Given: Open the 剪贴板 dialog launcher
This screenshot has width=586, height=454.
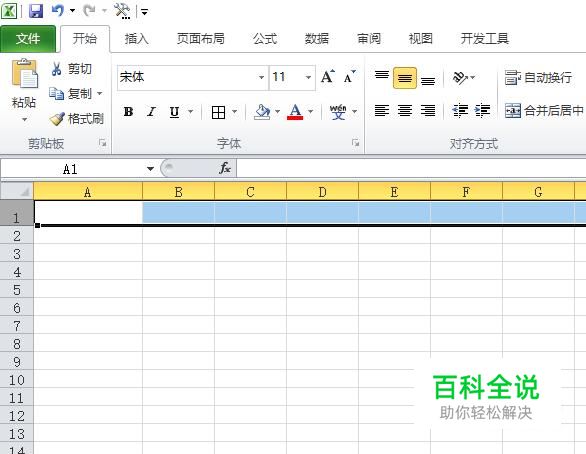Looking at the screenshot, I should [102, 143].
